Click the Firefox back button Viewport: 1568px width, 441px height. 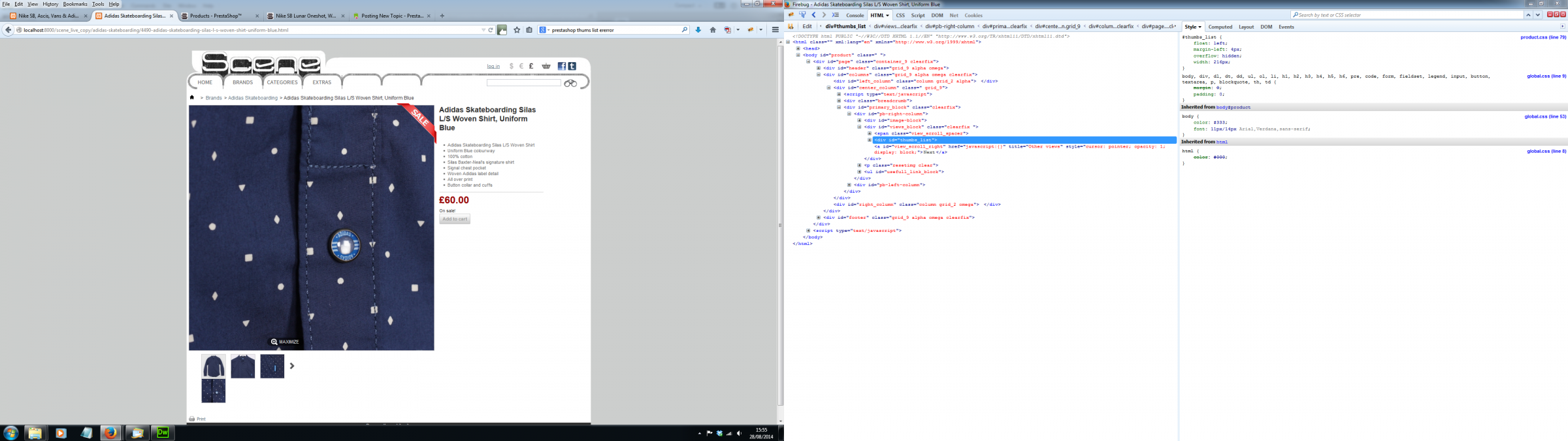8,29
